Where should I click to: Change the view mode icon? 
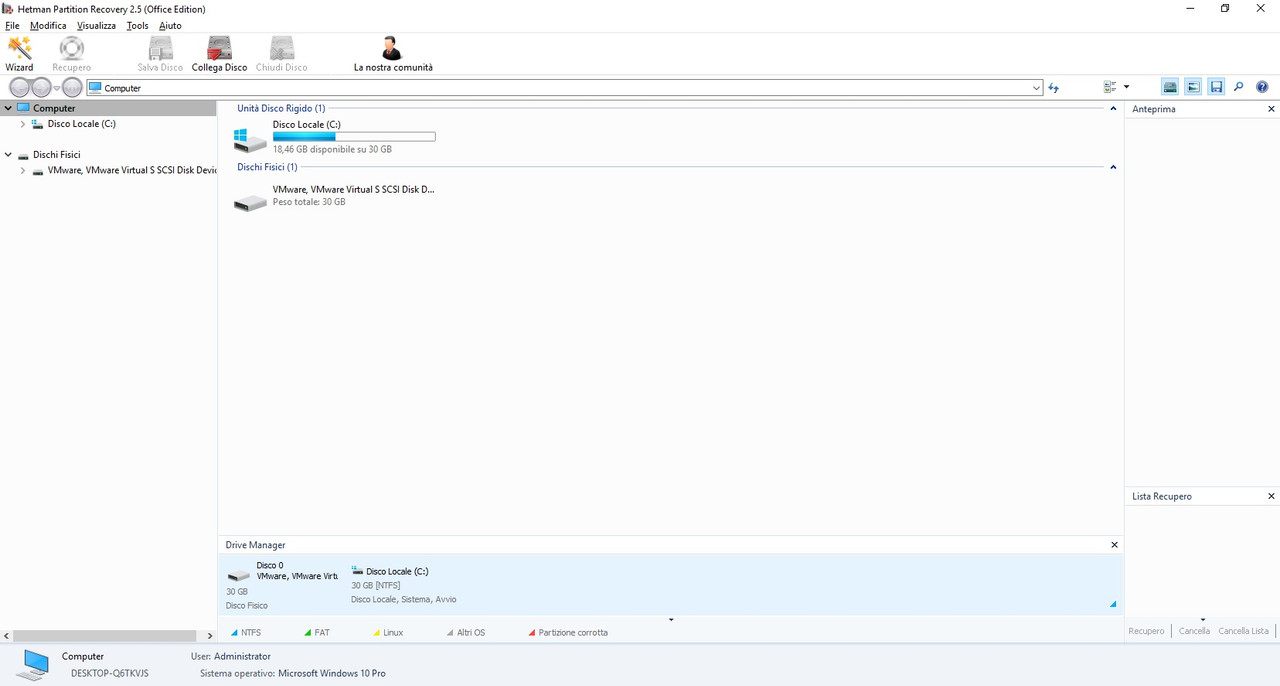(1110, 88)
